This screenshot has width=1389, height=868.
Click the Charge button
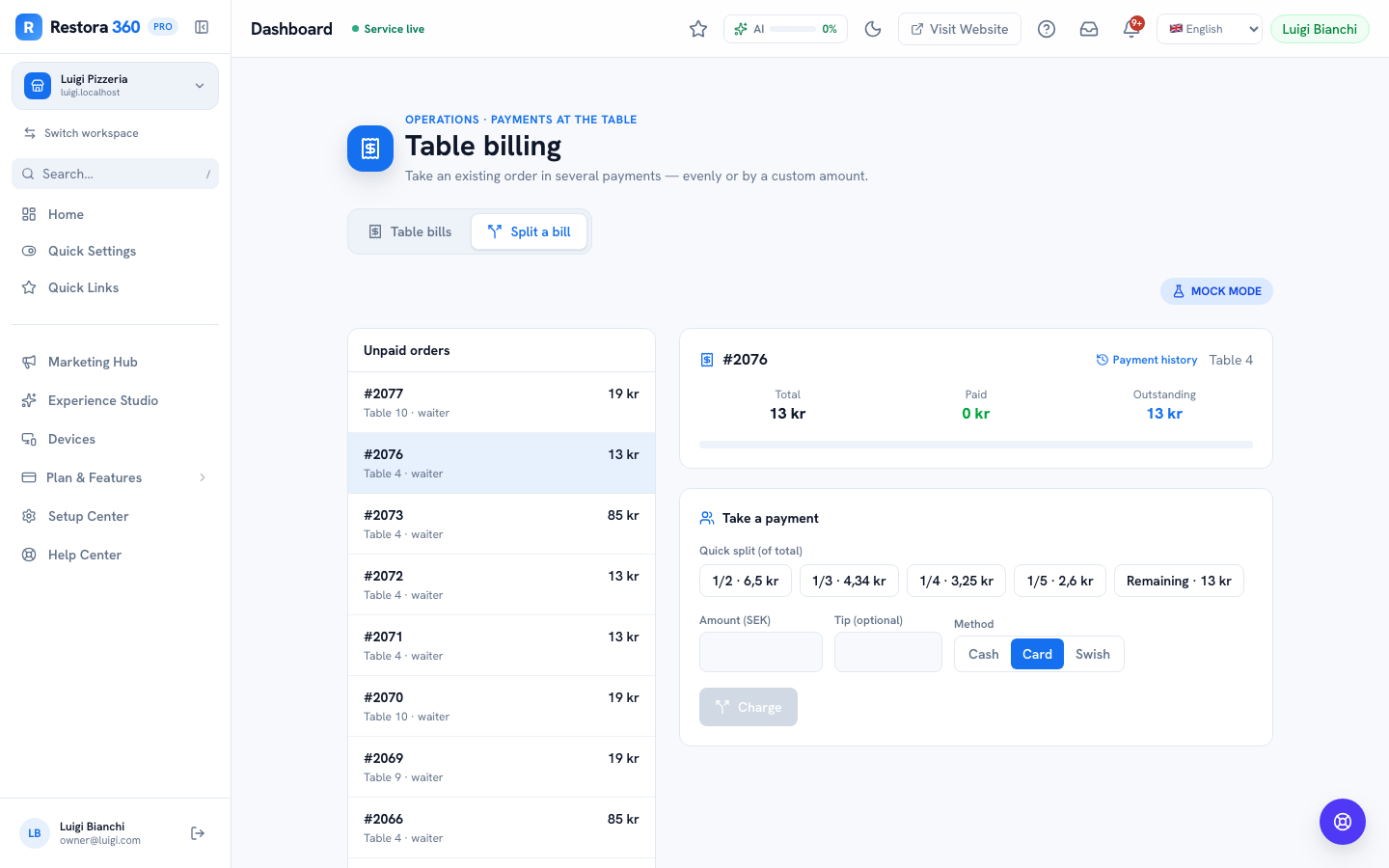point(749,707)
